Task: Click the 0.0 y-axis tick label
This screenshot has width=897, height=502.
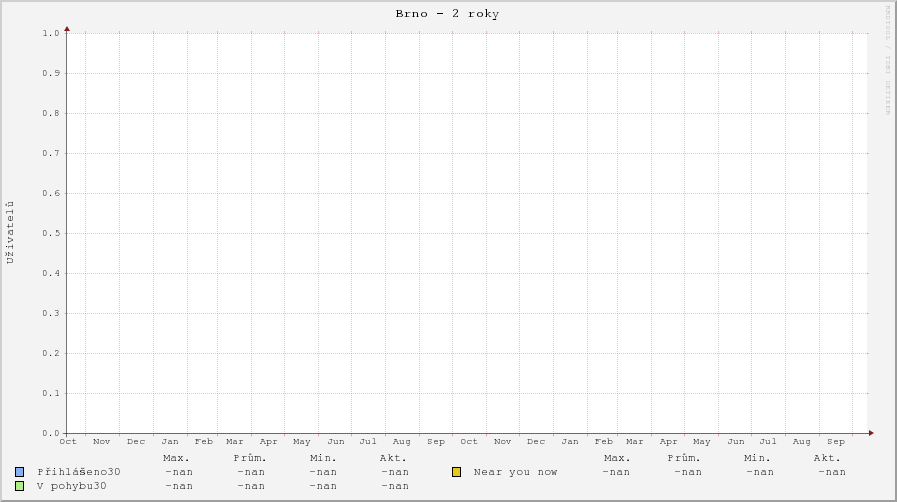Action: (x=52, y=433)
